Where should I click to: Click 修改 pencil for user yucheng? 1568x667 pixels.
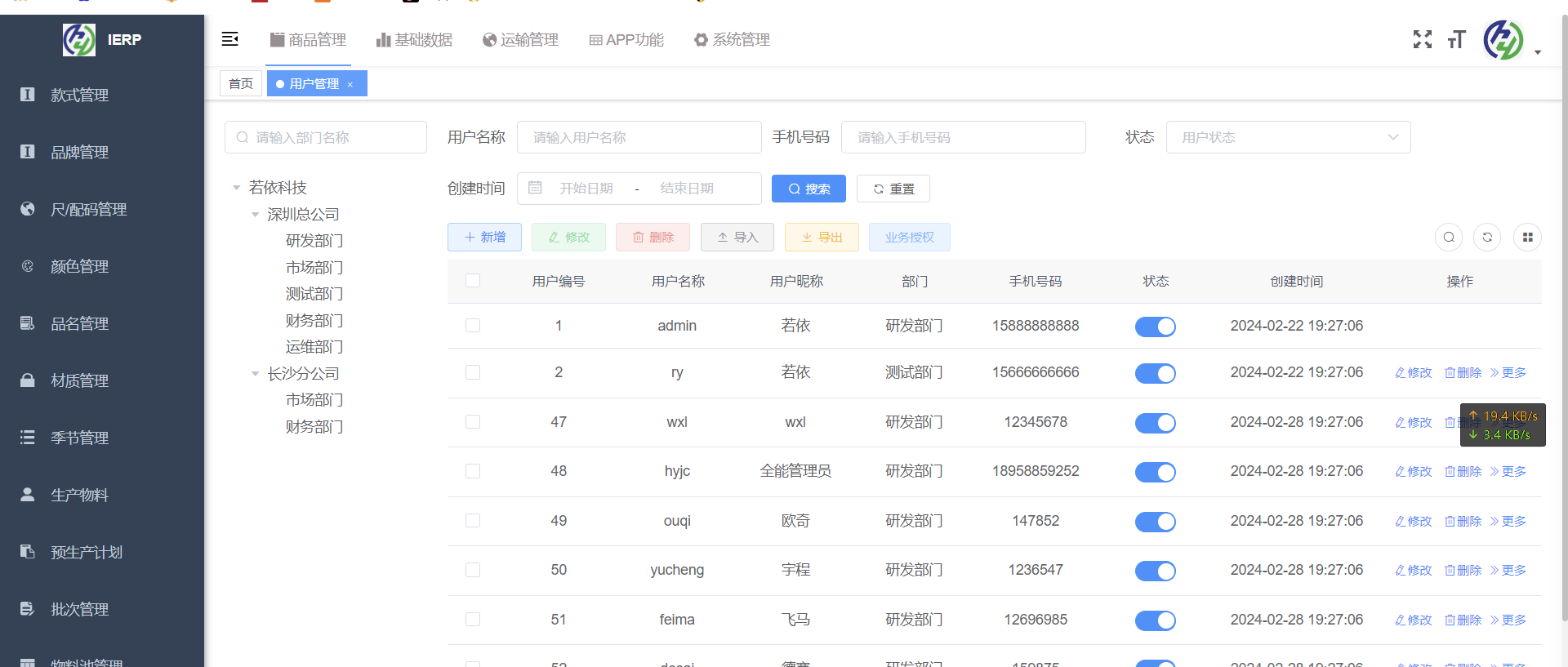click(1400, 570)
